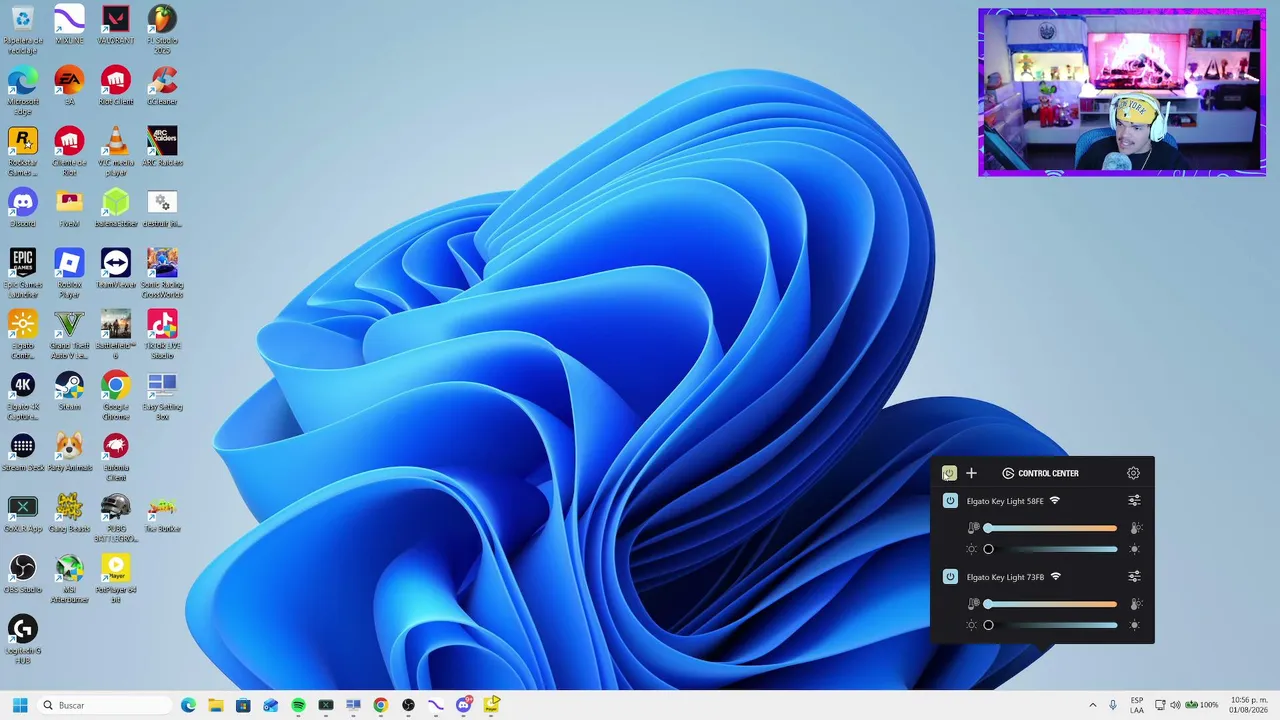Image resolution: width=1280 pixels, height=720 pixels.
Task: Open File Explorer from the taskbar
Action: (215, 705)
